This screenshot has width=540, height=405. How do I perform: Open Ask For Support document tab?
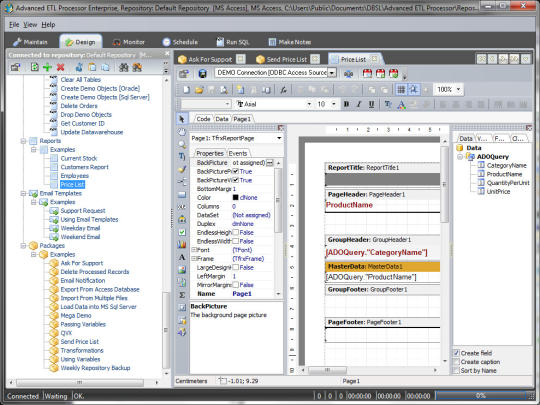pyautogui.click(x=210, y=60)
